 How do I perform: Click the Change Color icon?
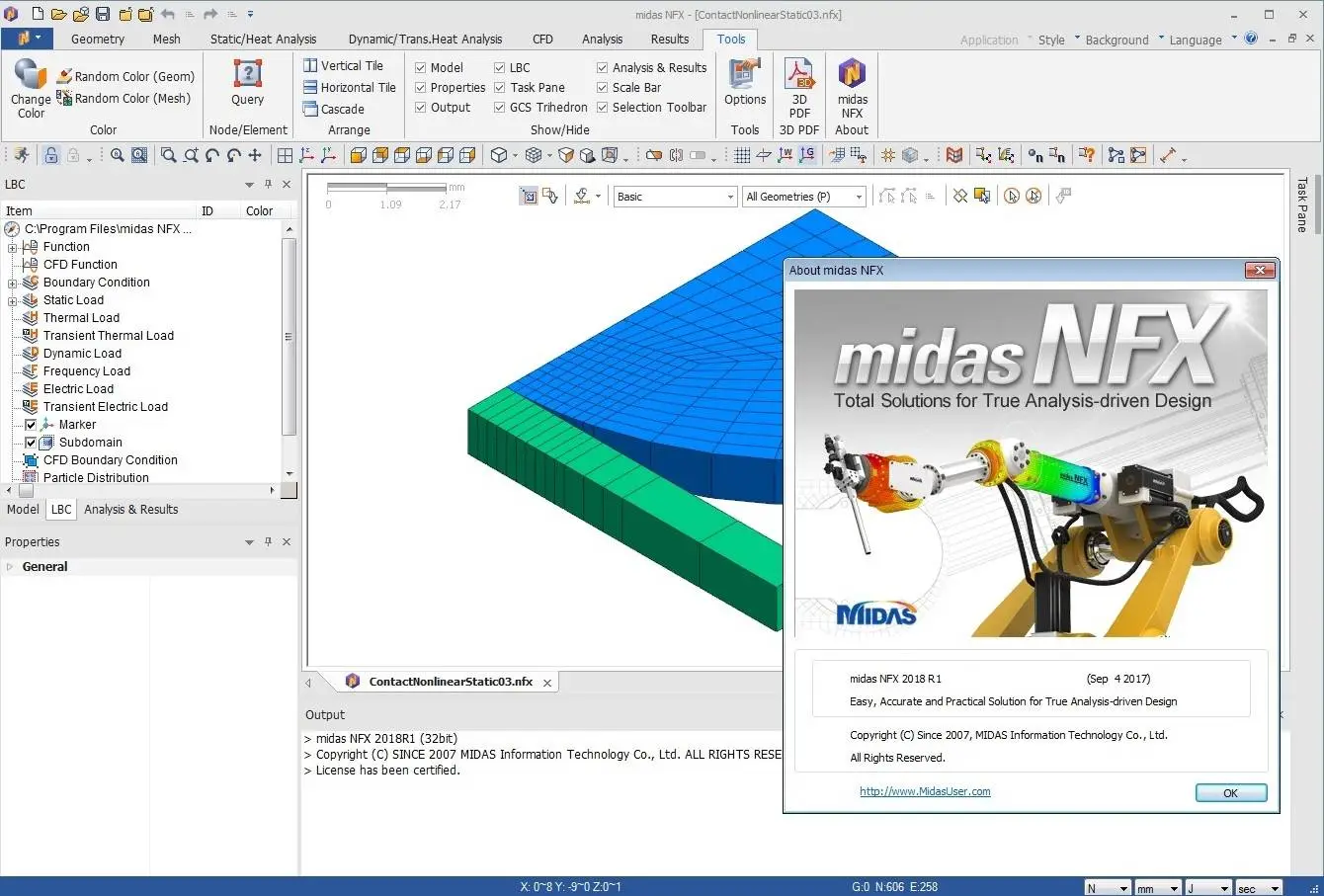(31, 75)
